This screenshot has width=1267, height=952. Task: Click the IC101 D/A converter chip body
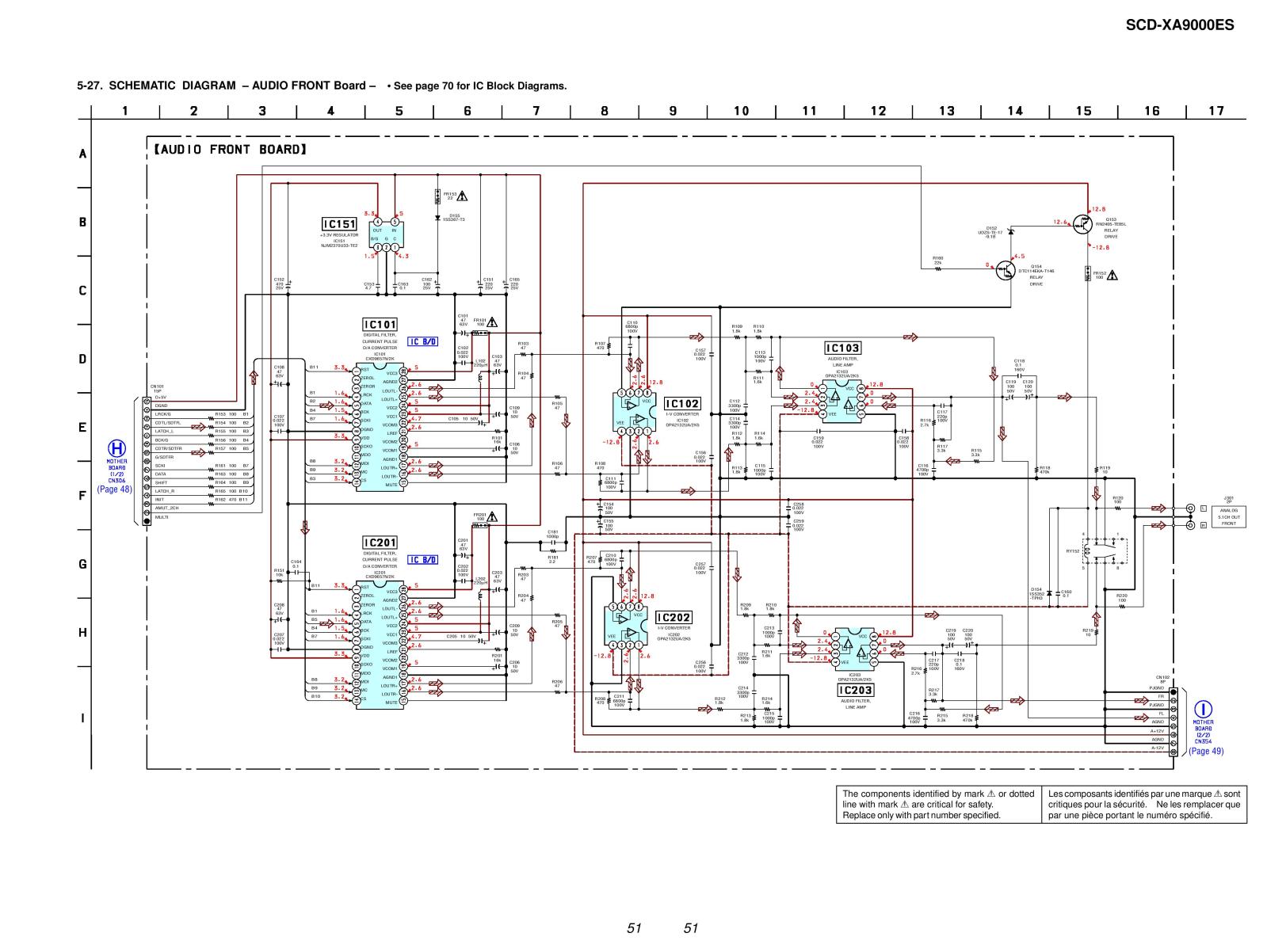coord(380,426)
